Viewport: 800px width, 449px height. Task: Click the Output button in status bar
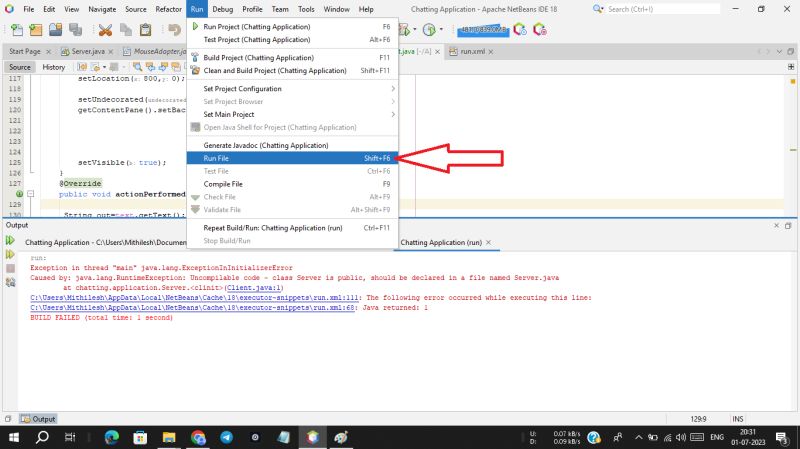pos(38,419)
